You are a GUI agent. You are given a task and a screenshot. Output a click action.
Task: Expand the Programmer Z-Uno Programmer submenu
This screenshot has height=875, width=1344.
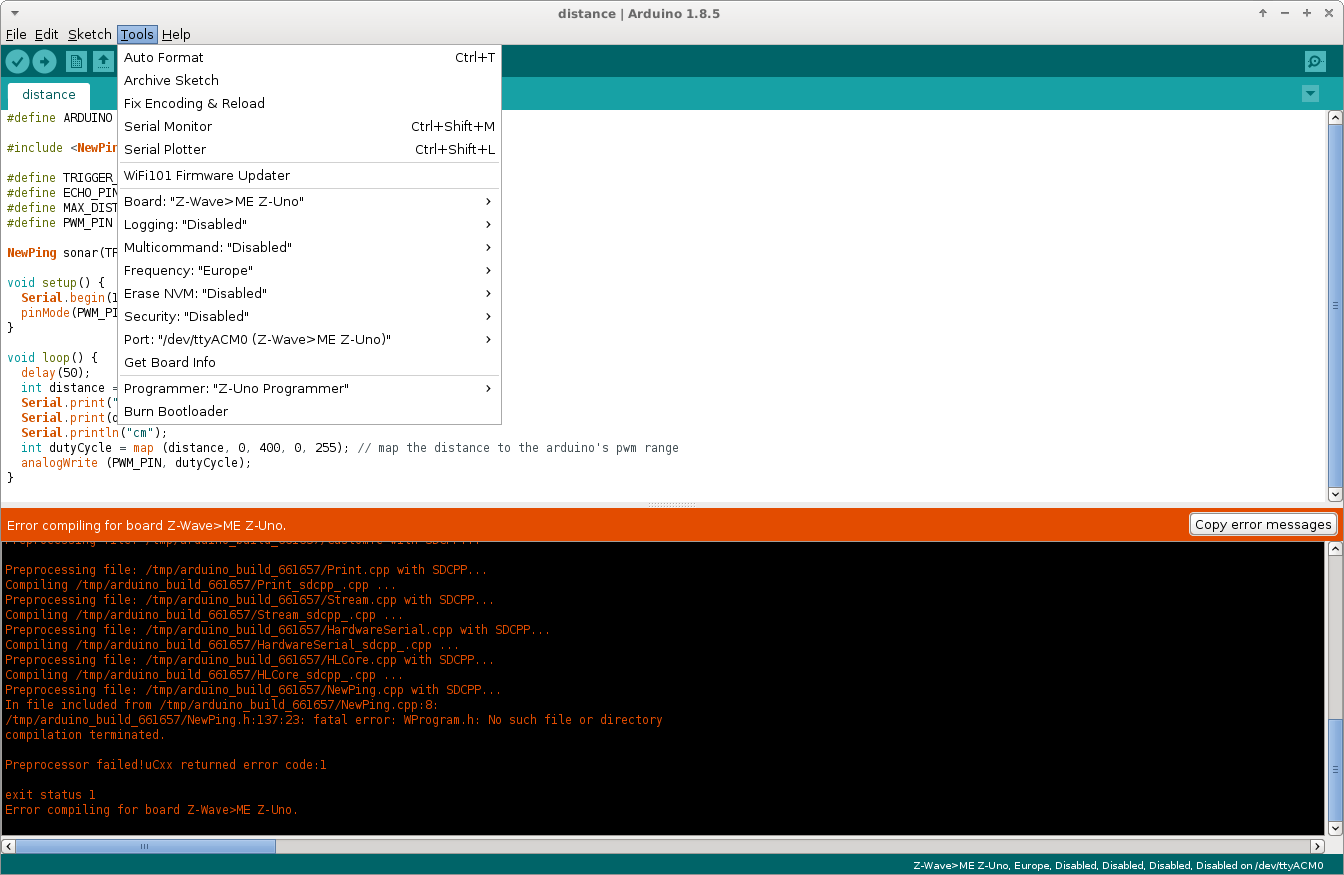[309, 389]
